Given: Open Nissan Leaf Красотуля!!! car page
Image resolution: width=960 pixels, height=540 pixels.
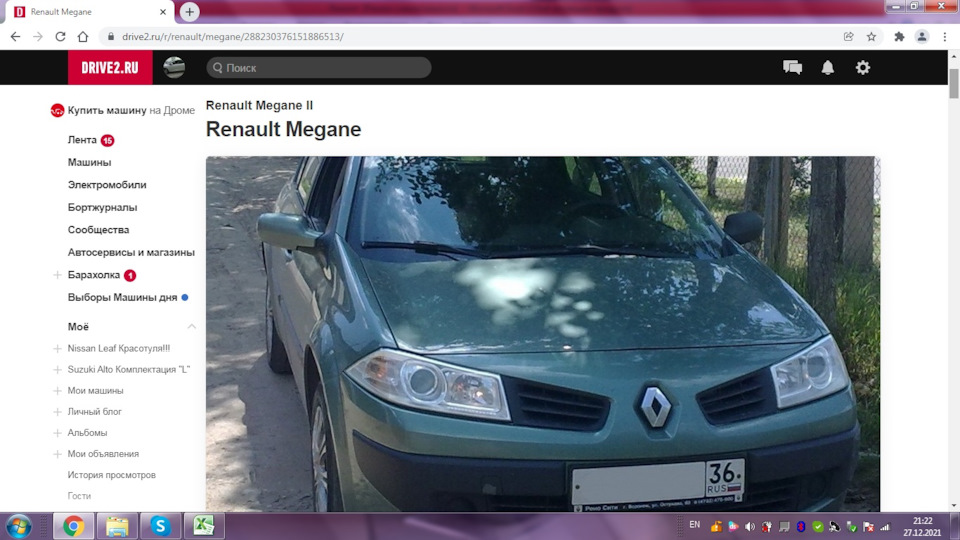Looking at the screenshot, I should click(119, 348).
